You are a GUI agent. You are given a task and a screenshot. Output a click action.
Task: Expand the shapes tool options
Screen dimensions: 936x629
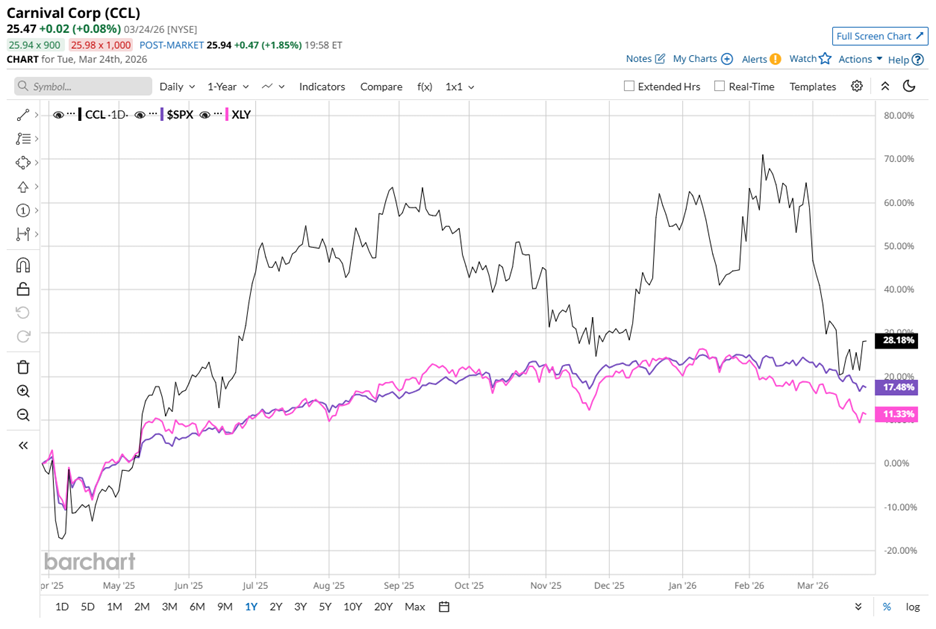pos(36,163)
